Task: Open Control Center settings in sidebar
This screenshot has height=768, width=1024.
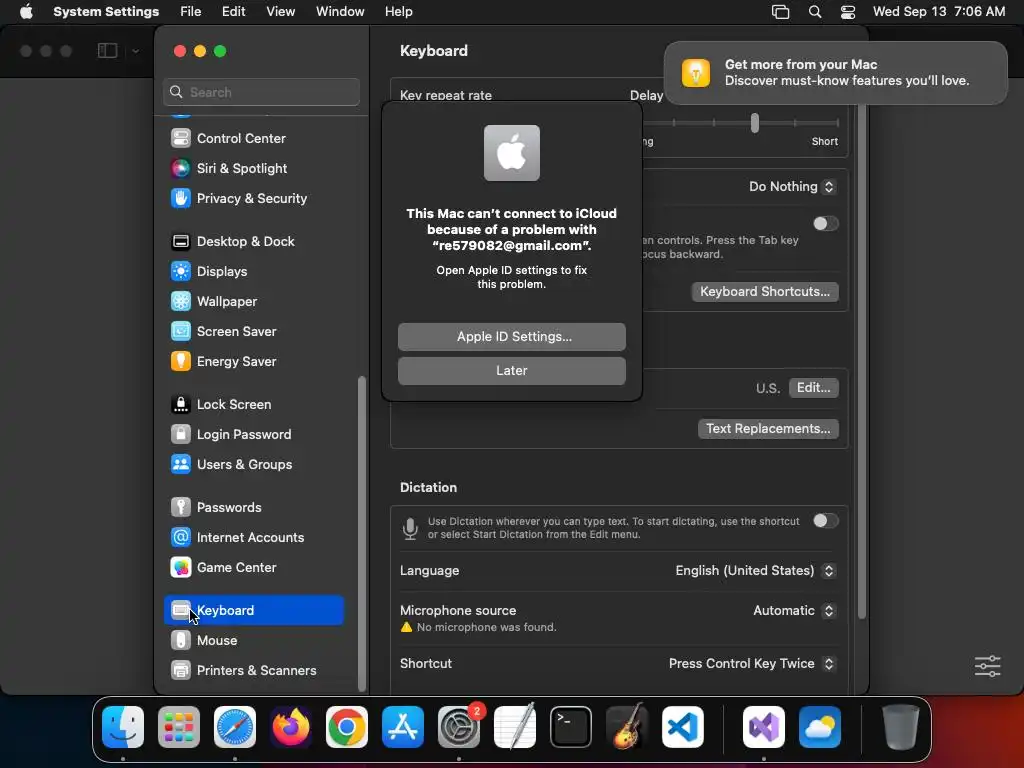Action: (253, 138)
